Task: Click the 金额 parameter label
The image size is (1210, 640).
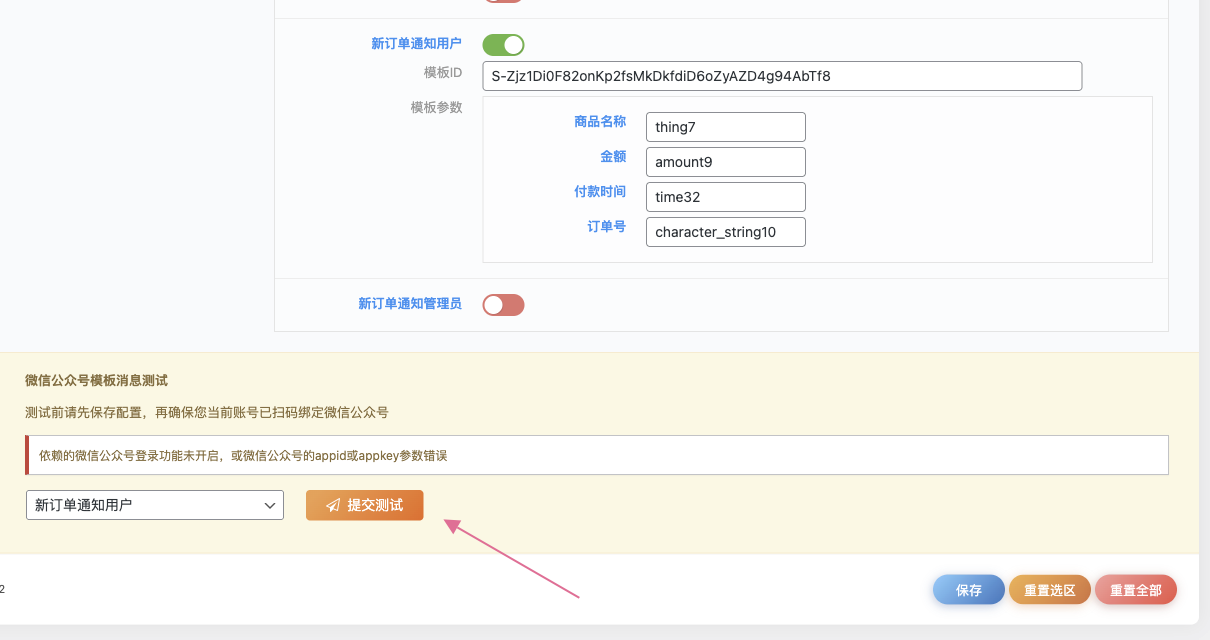Action: point(613,156)
